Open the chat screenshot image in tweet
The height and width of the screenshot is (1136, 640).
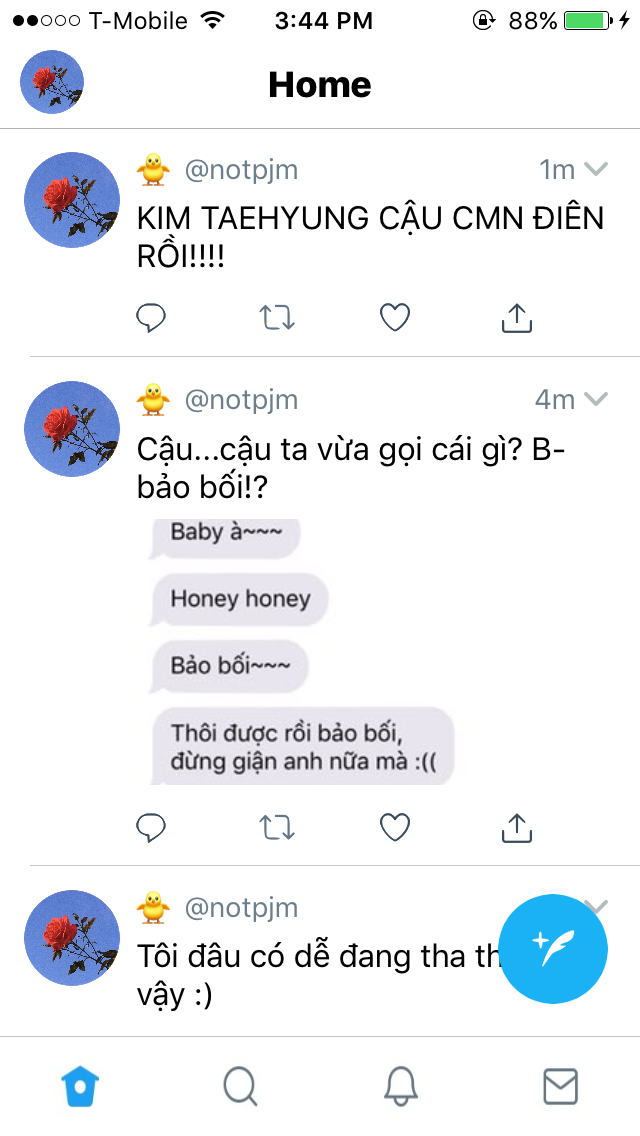coord(300,652)
